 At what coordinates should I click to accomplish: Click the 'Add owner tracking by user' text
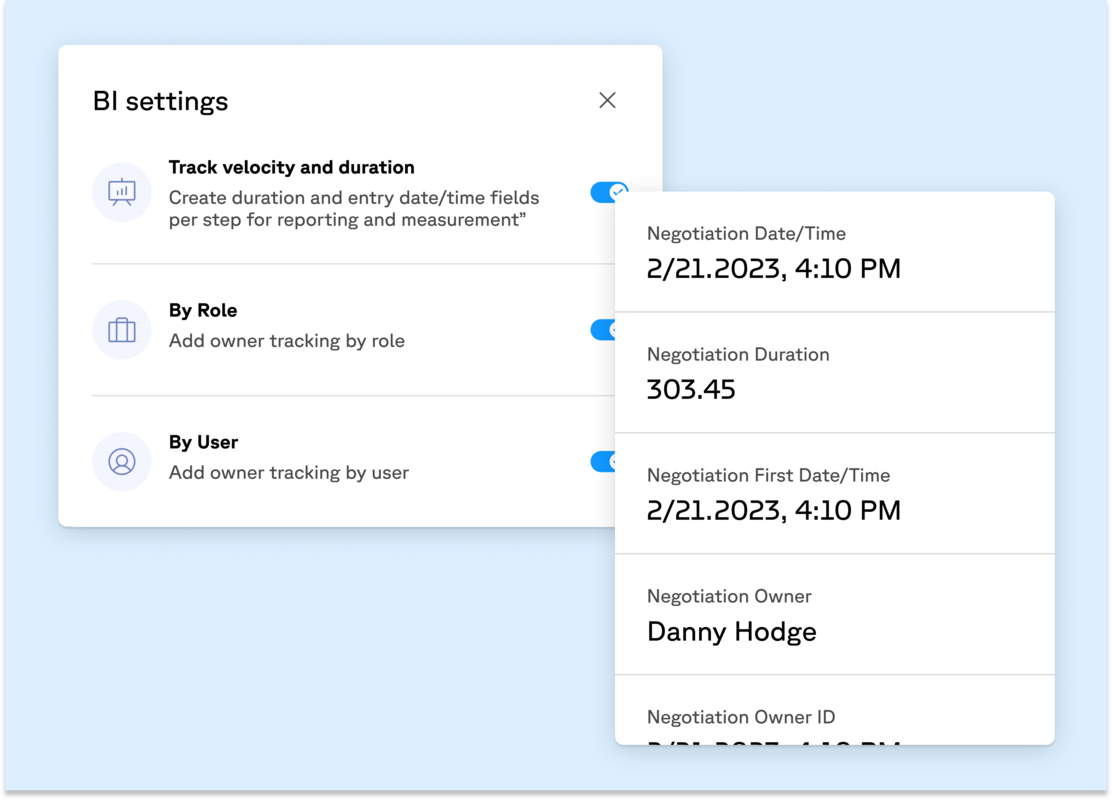(289, 473)
